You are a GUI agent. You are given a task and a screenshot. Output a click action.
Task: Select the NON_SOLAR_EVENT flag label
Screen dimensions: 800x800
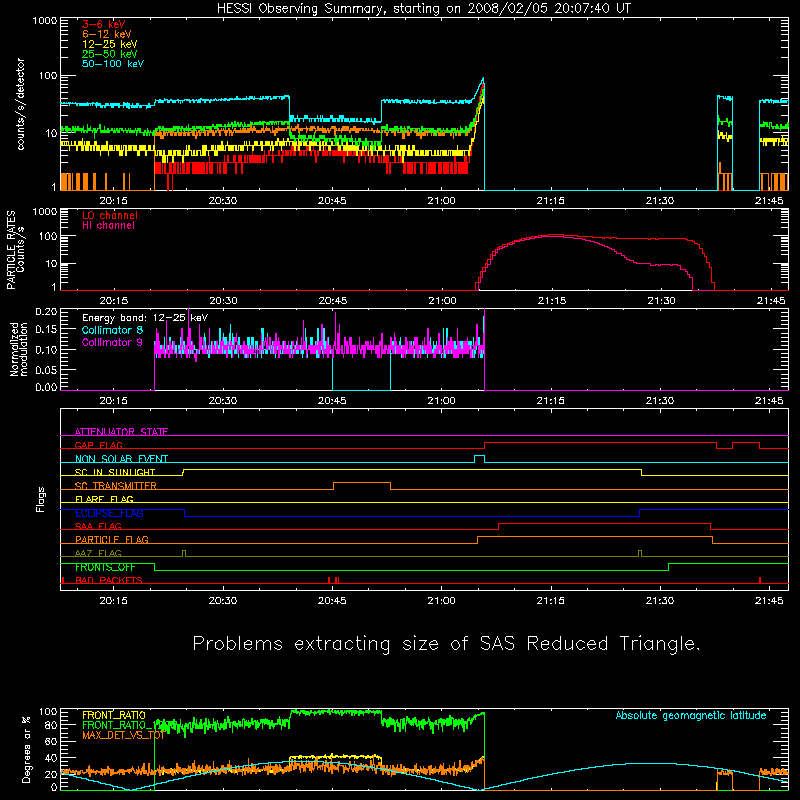[121, 459]
